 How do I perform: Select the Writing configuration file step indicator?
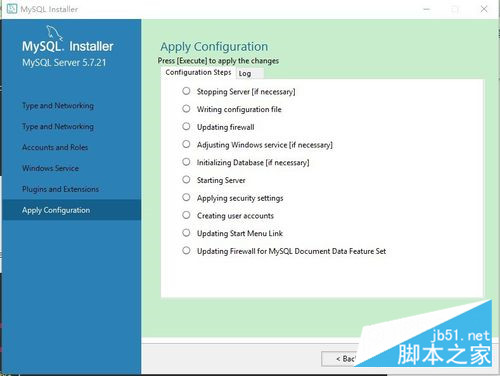coord(186,109)
